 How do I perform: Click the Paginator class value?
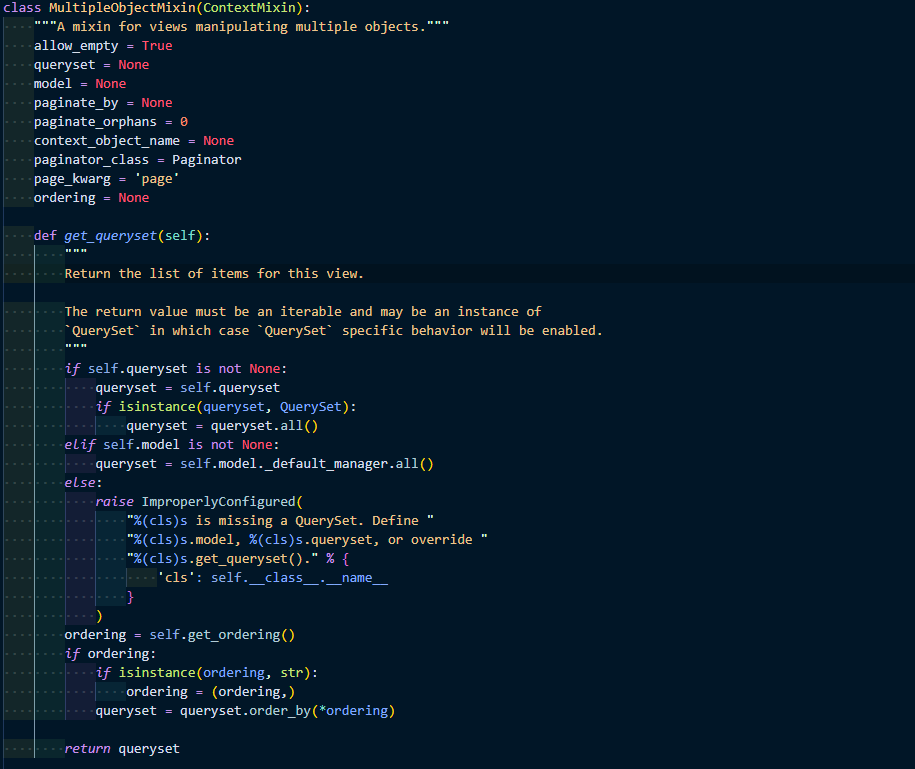tap(207, 160)
